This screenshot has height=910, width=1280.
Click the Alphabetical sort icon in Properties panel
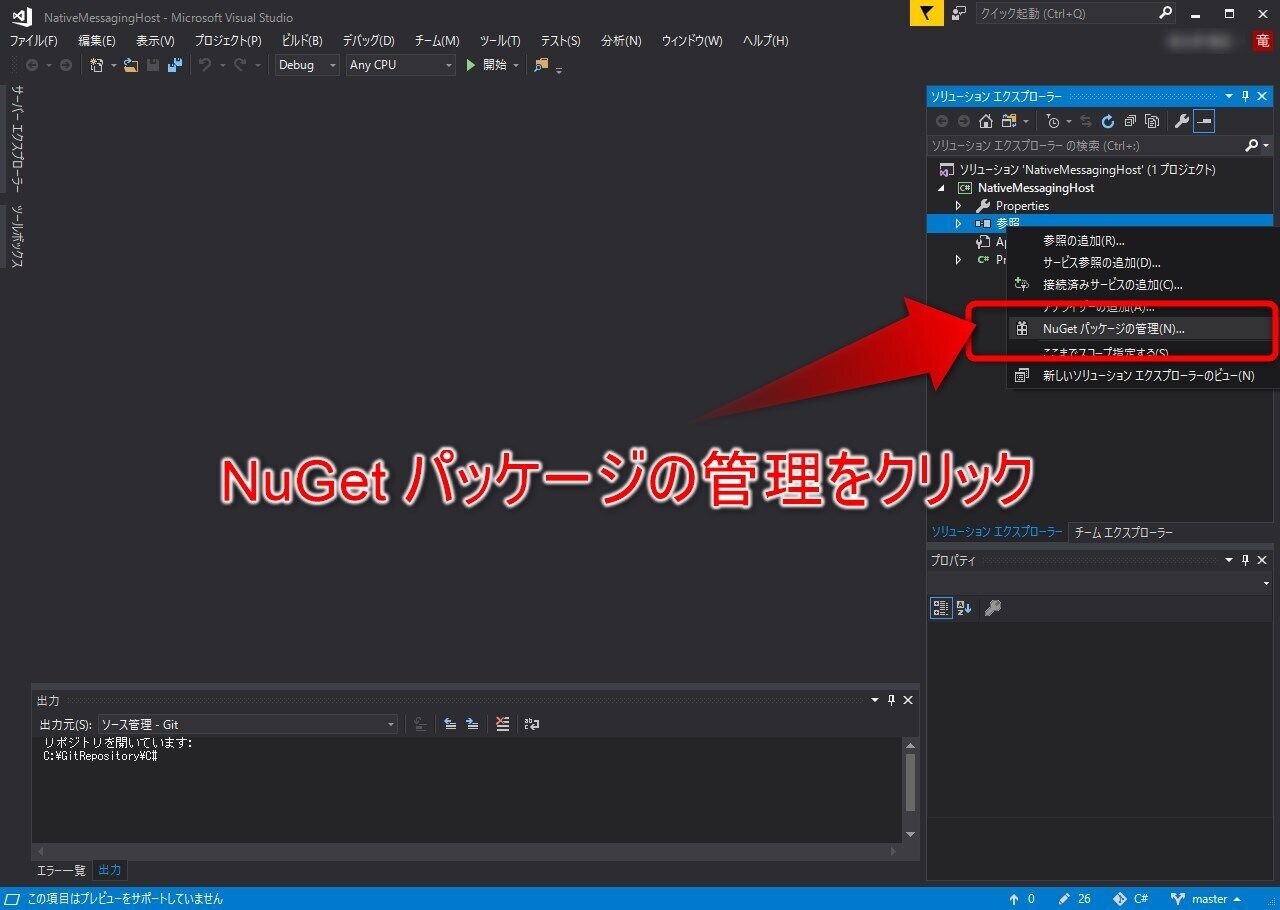(964, 608)
